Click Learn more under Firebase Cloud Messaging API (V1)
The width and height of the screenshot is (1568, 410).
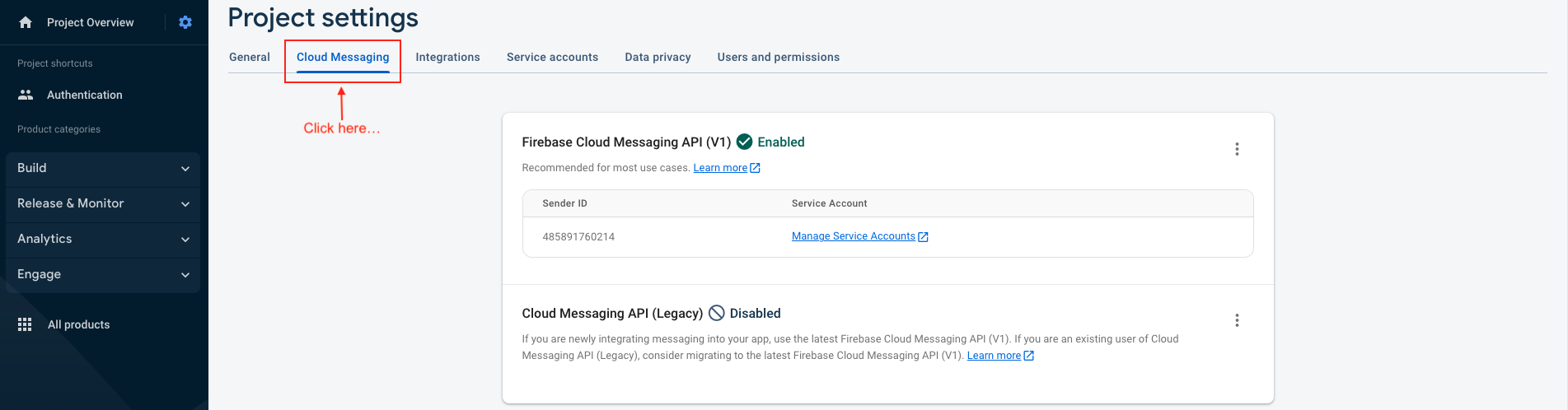click(x=720, y=168)
